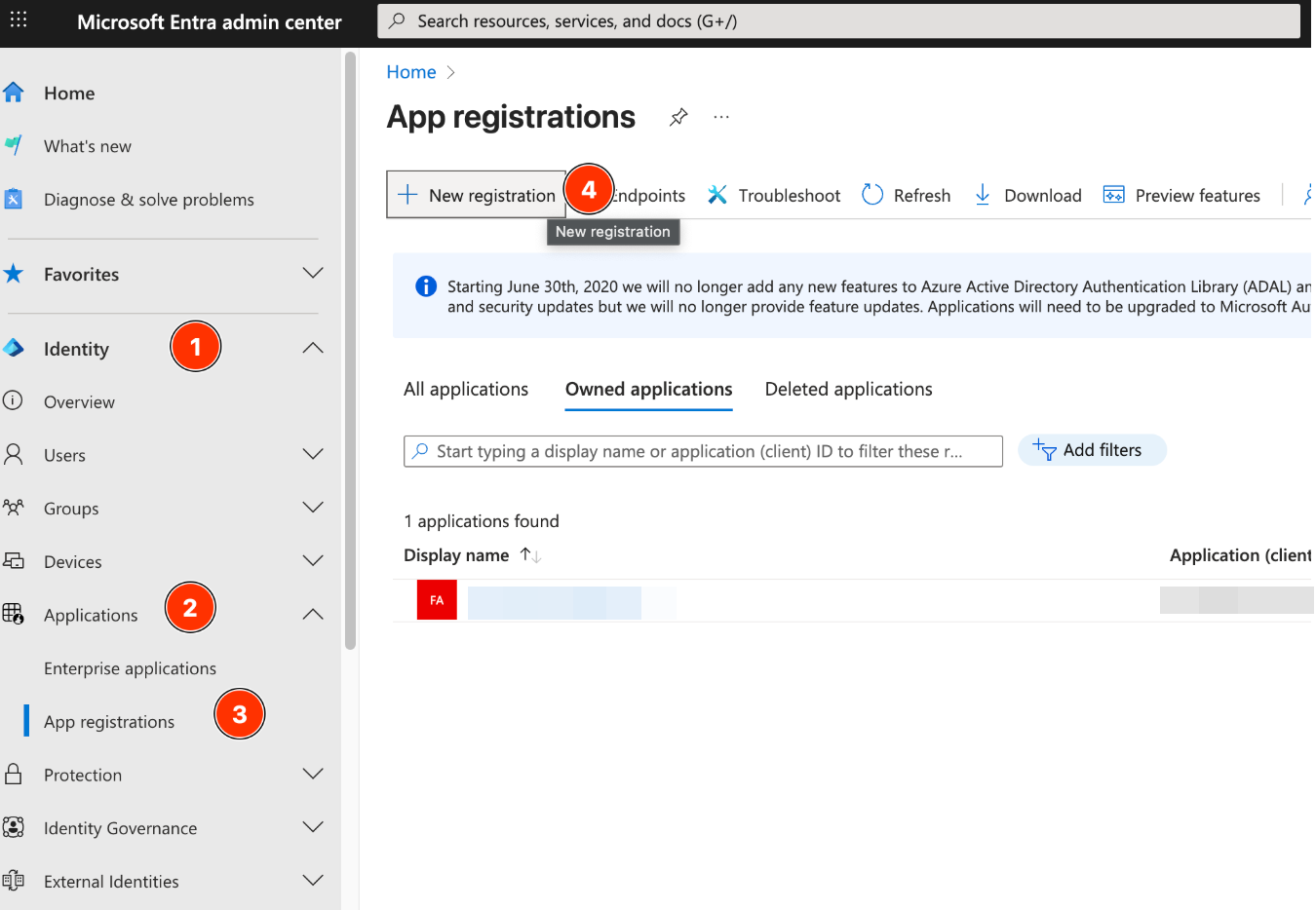Switch to All applications tab

pos(466,389)
